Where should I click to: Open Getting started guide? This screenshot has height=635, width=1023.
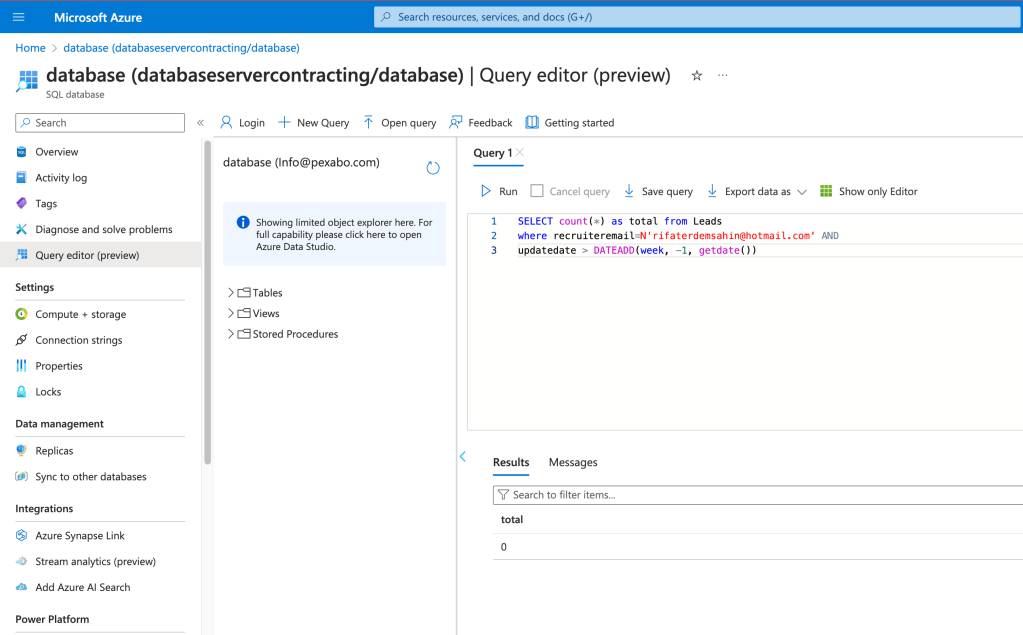pos(570,123)
